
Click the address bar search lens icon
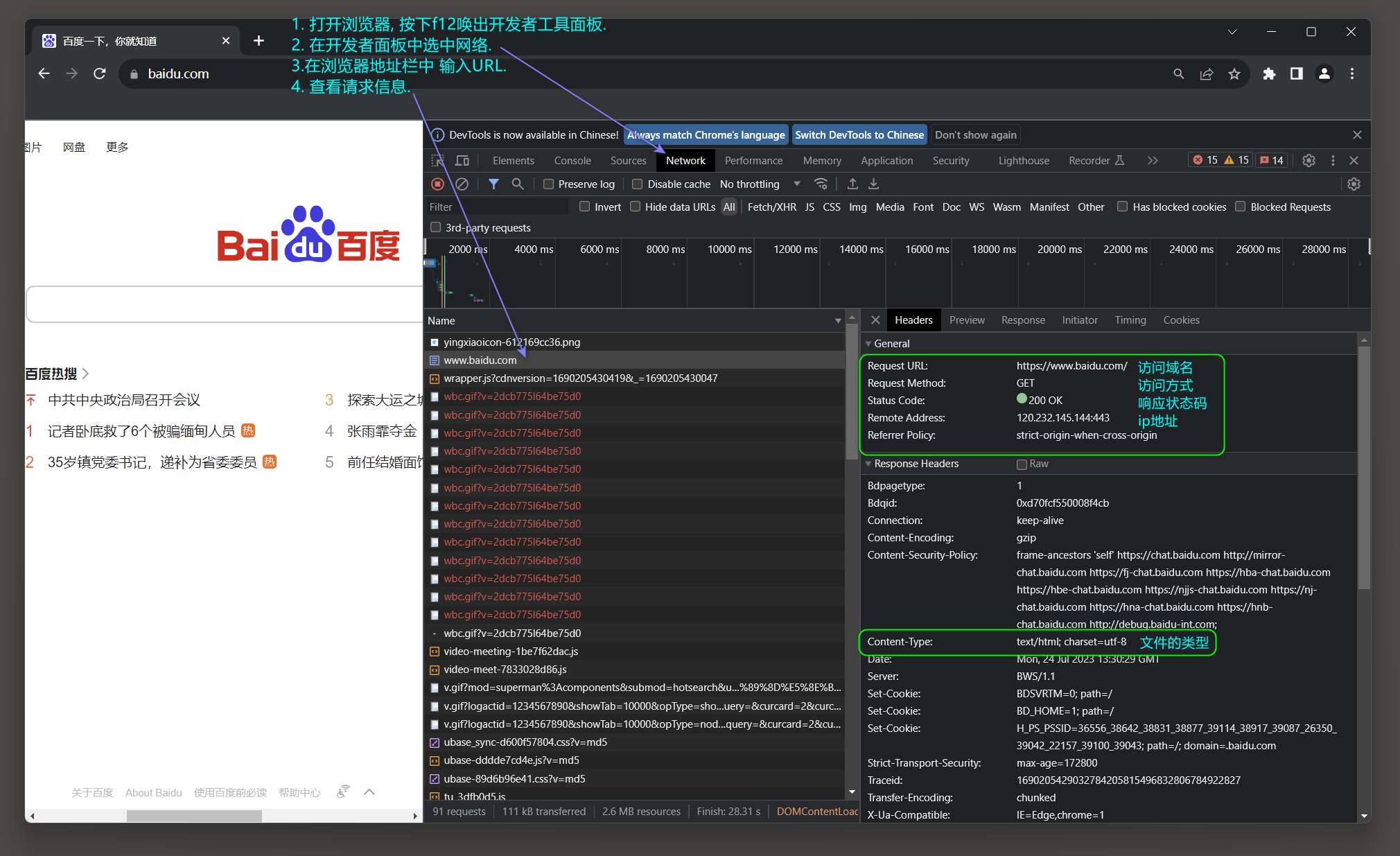(1178, 73)
